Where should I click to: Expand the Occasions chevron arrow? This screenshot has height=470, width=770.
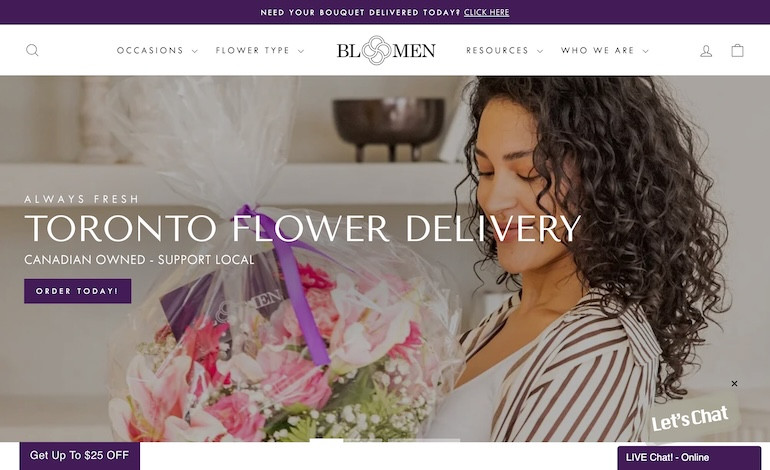point(194,51)
